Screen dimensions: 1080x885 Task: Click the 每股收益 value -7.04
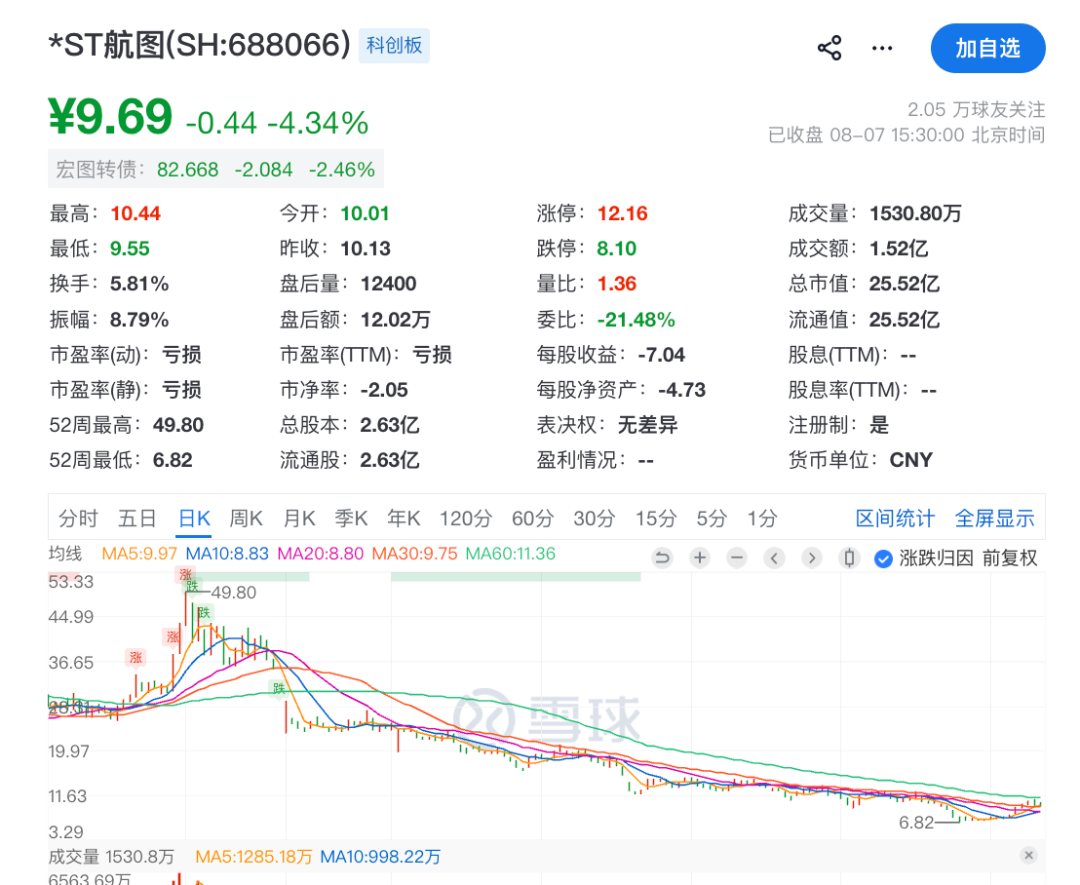[661, 355]
